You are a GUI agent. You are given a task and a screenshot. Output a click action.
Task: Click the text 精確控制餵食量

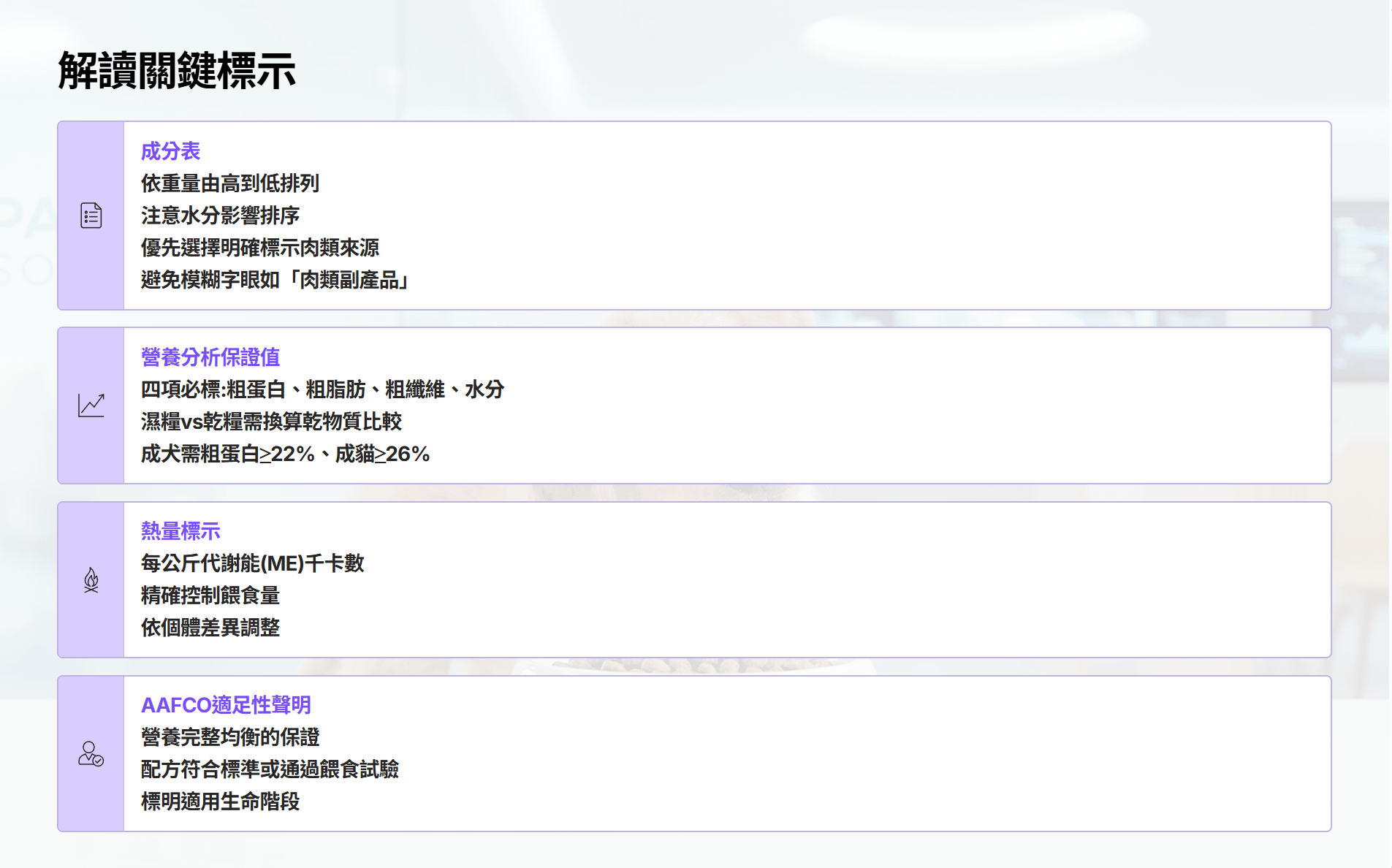(x=210, y=595)
